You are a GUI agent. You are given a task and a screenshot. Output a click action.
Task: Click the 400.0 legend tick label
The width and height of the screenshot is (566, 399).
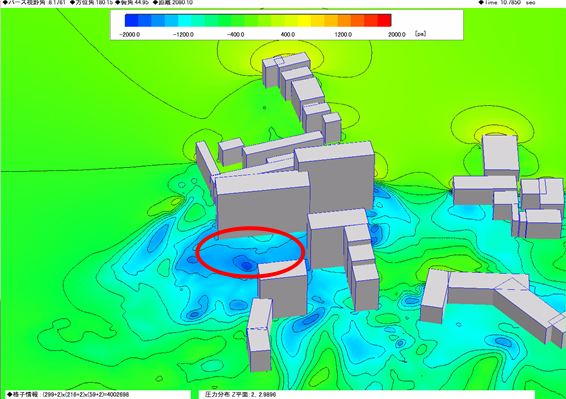point(288,34)
